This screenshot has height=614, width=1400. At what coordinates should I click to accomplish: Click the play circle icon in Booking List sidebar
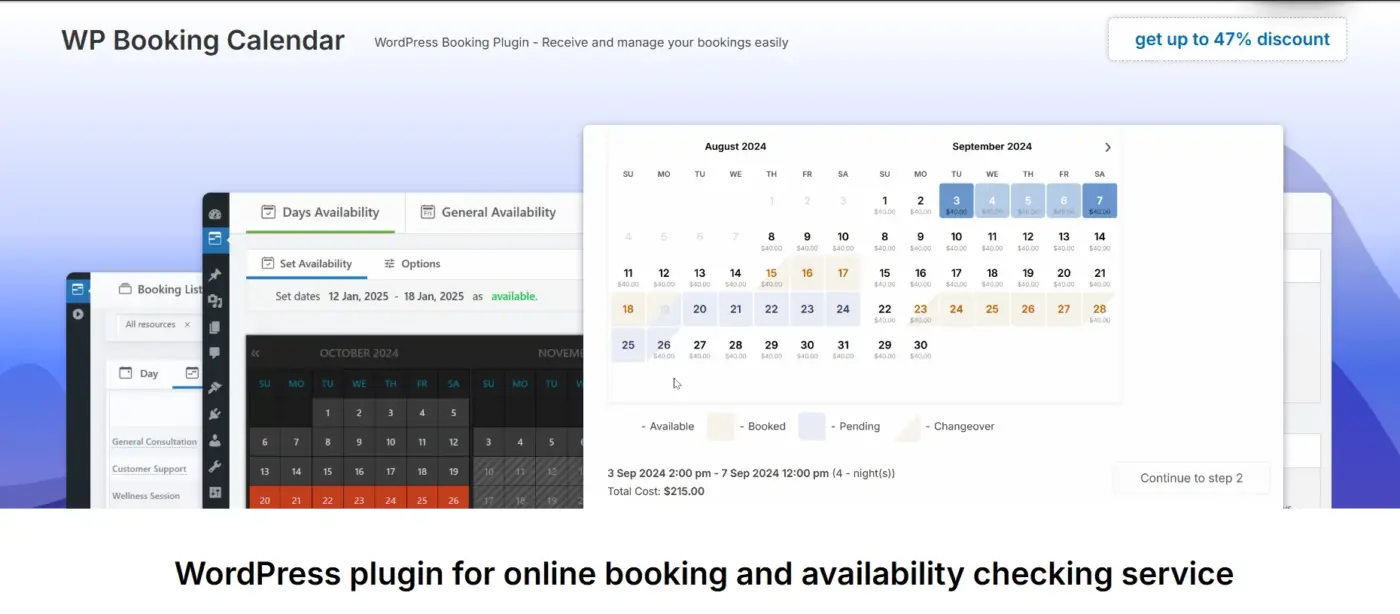pos(78,314)
